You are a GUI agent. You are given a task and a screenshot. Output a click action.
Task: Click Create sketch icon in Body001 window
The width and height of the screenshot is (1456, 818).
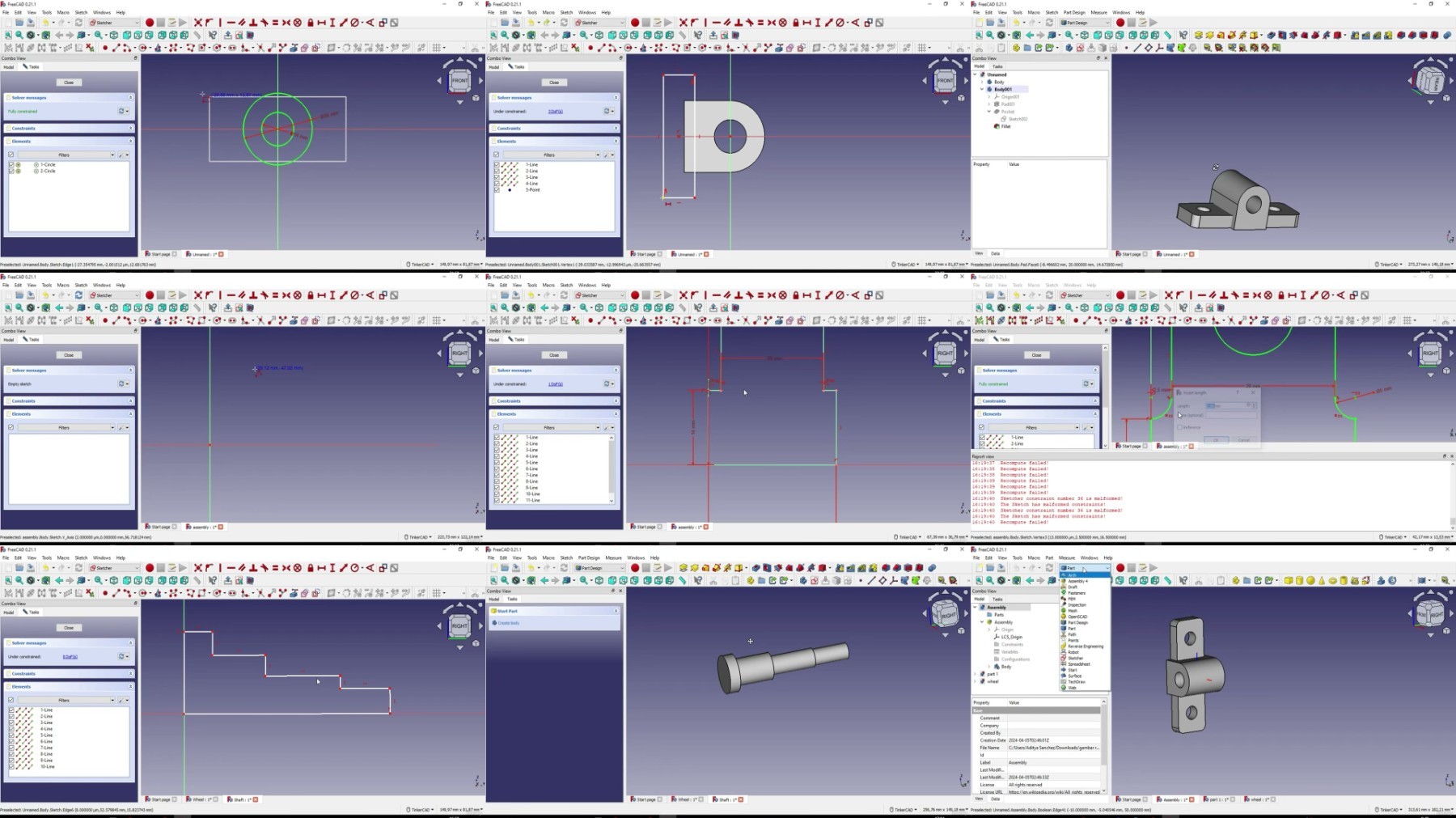coord(1080,48)
